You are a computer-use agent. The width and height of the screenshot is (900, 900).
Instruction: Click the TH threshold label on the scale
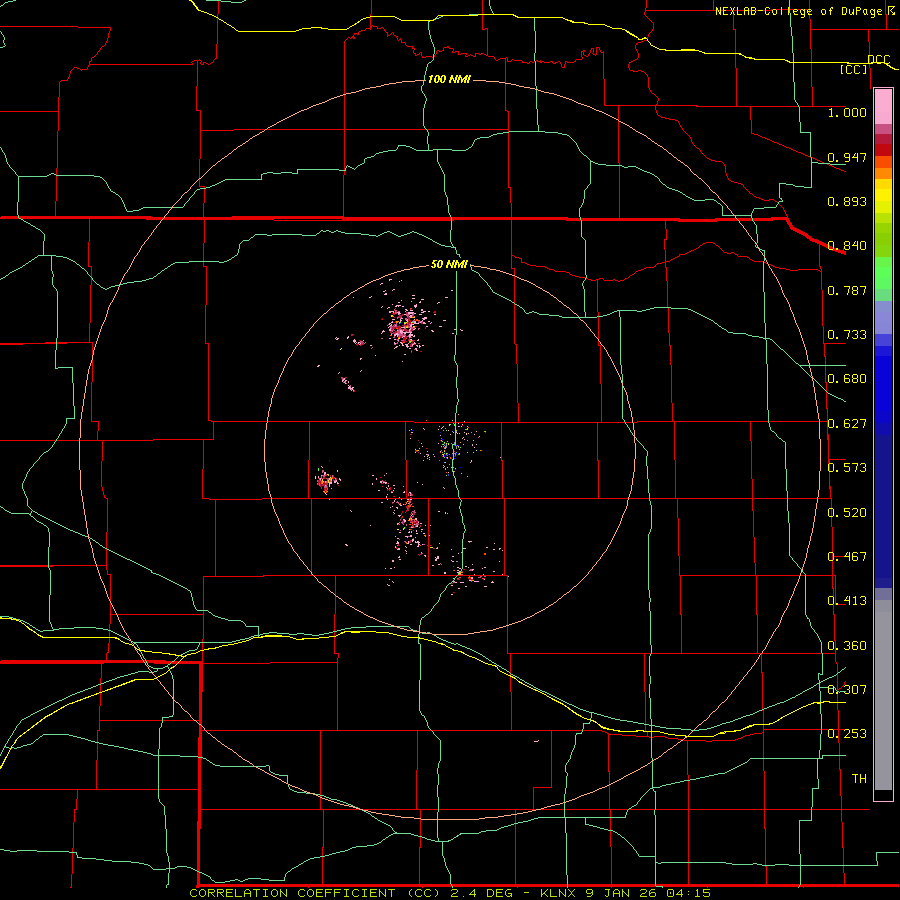pyautogui.click(x=859, y=779)
